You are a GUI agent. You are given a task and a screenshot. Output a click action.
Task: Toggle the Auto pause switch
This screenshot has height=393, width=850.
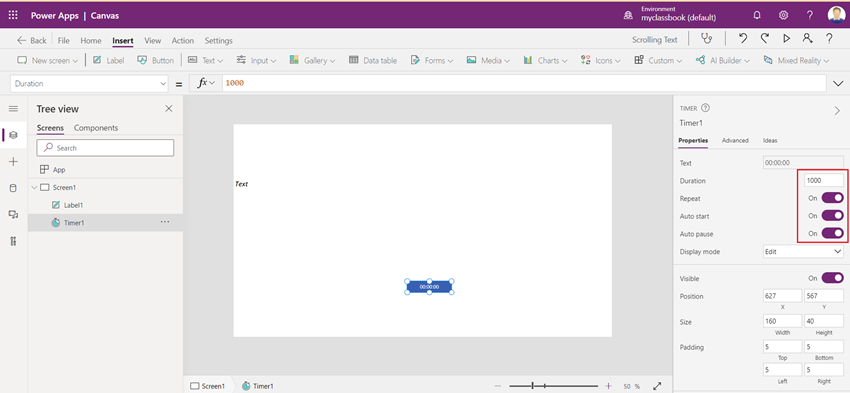tap(832, 234)
